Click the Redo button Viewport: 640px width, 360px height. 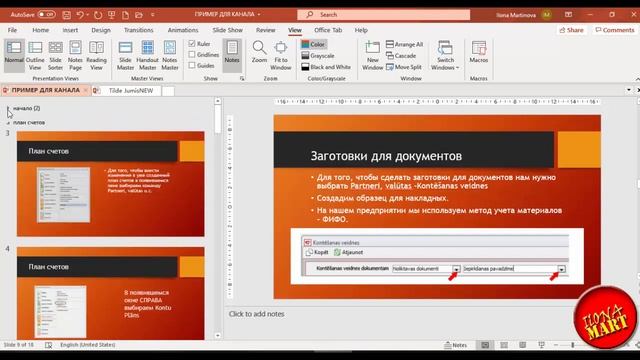pyautogui.click(x=98, y=15)
